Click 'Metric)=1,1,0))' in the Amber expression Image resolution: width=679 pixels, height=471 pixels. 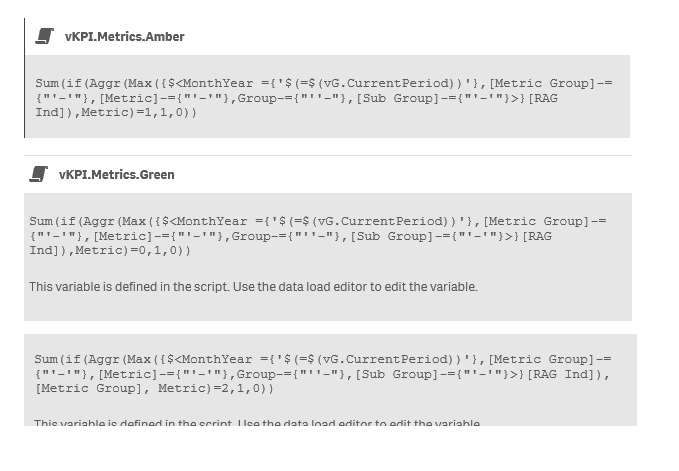click(142, 112)
